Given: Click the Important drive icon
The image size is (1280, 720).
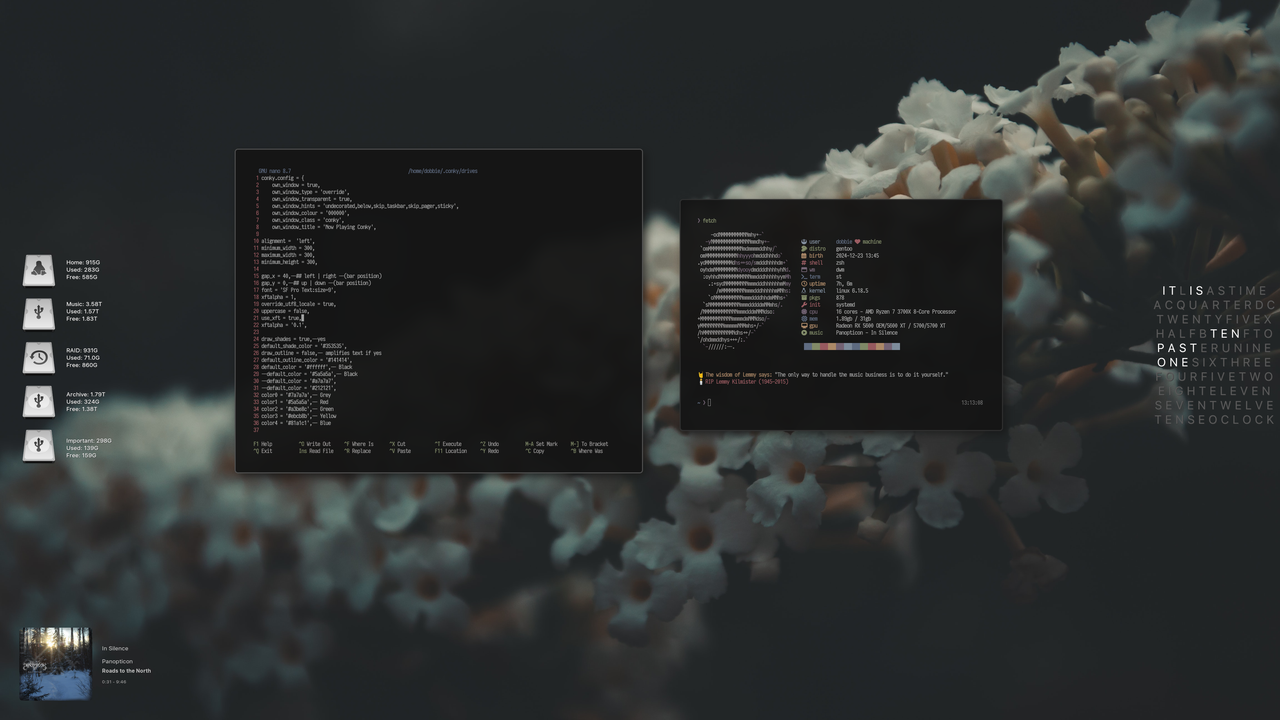Looking at the screenshot, I should 39,445.
